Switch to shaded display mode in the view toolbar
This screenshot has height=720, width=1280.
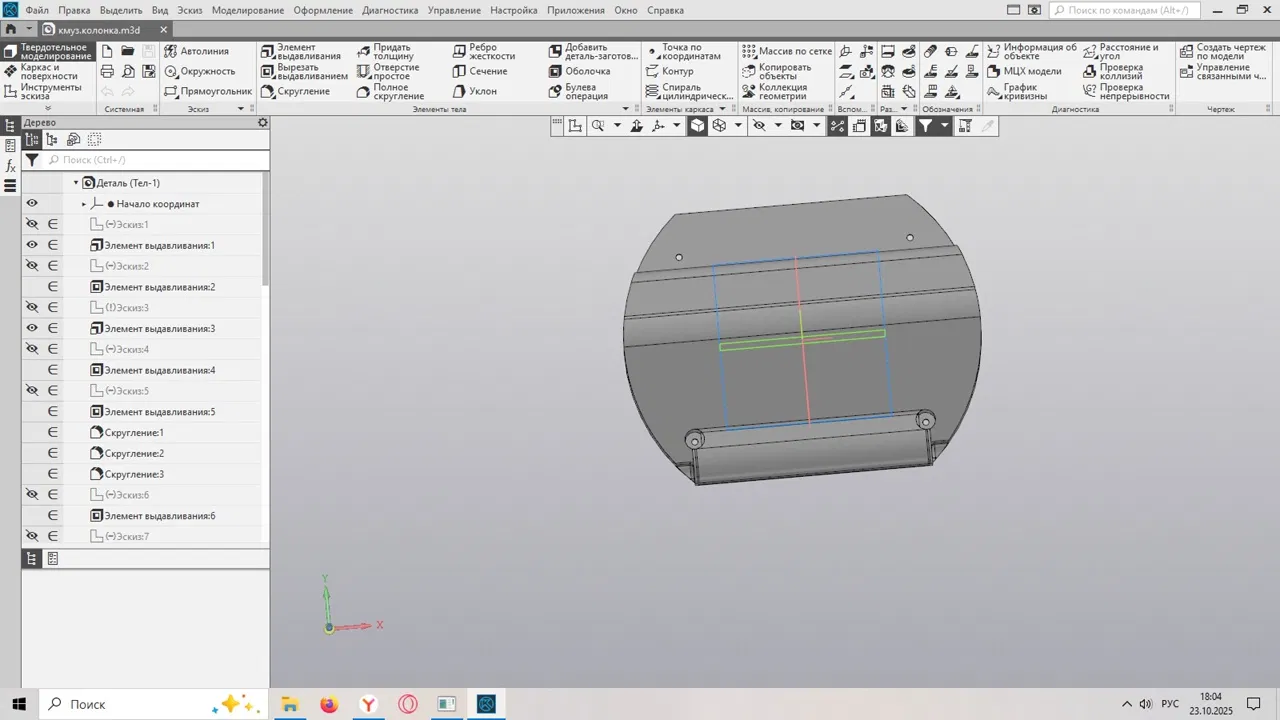(x=697, y=126)
